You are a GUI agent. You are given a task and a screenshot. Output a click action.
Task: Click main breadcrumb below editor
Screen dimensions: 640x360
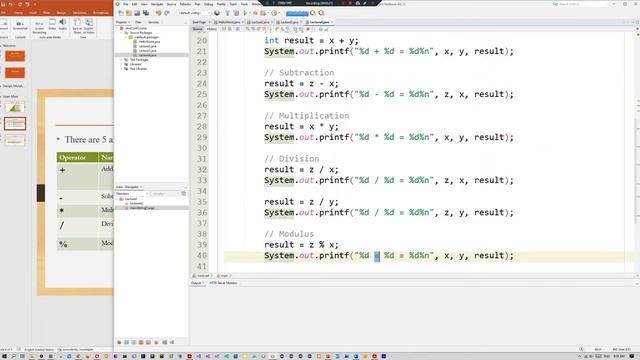point(223,276)
